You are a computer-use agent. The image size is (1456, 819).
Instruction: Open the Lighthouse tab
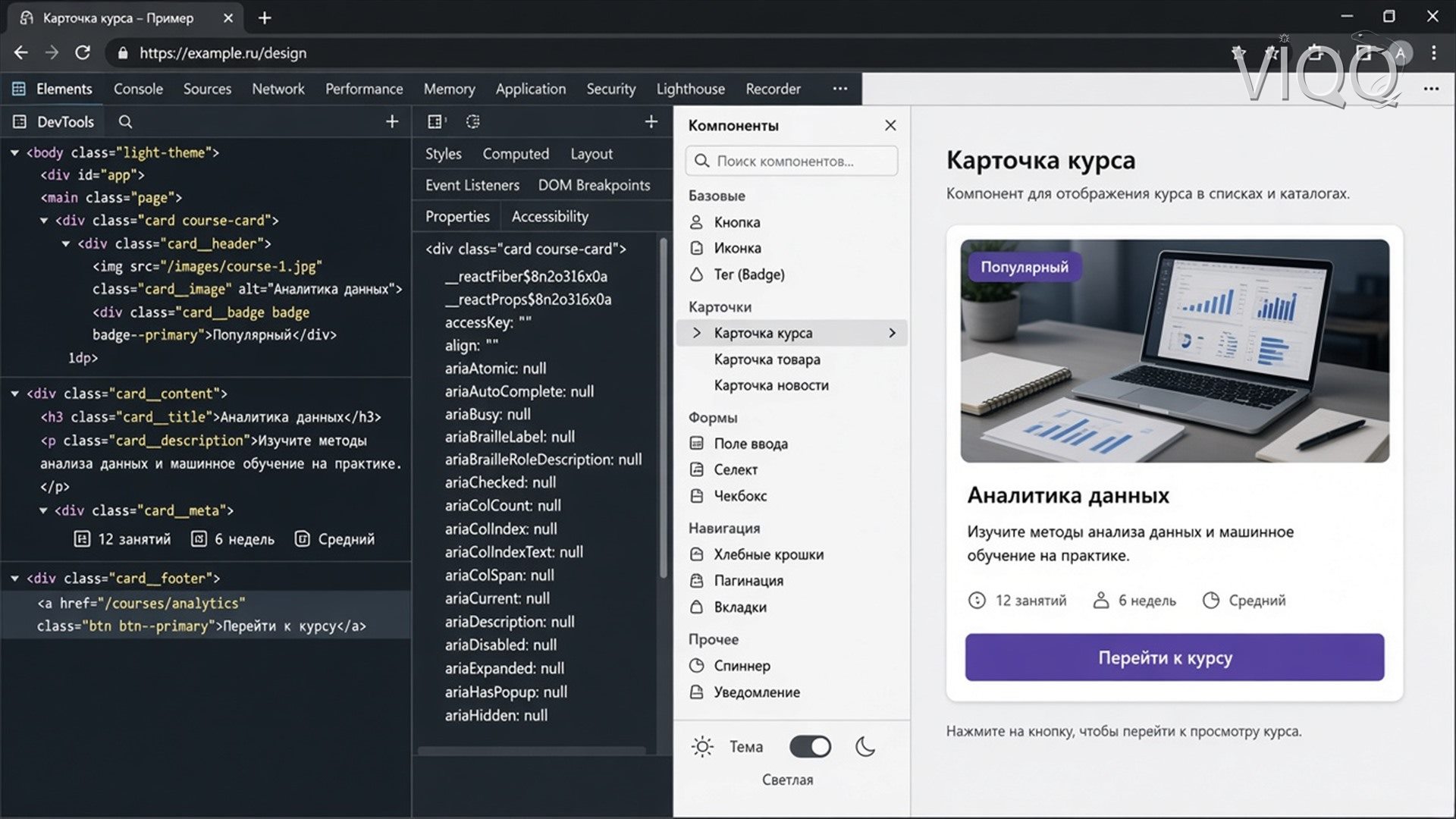[690, 89]
